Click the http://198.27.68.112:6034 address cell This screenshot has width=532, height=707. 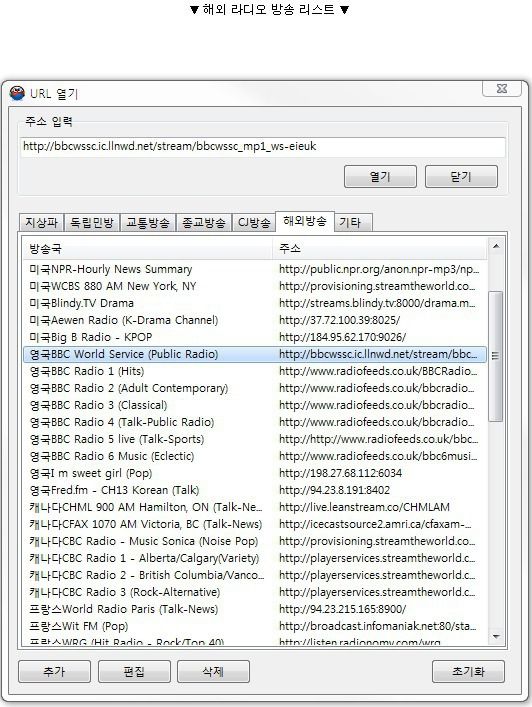[x=340, y=473]
